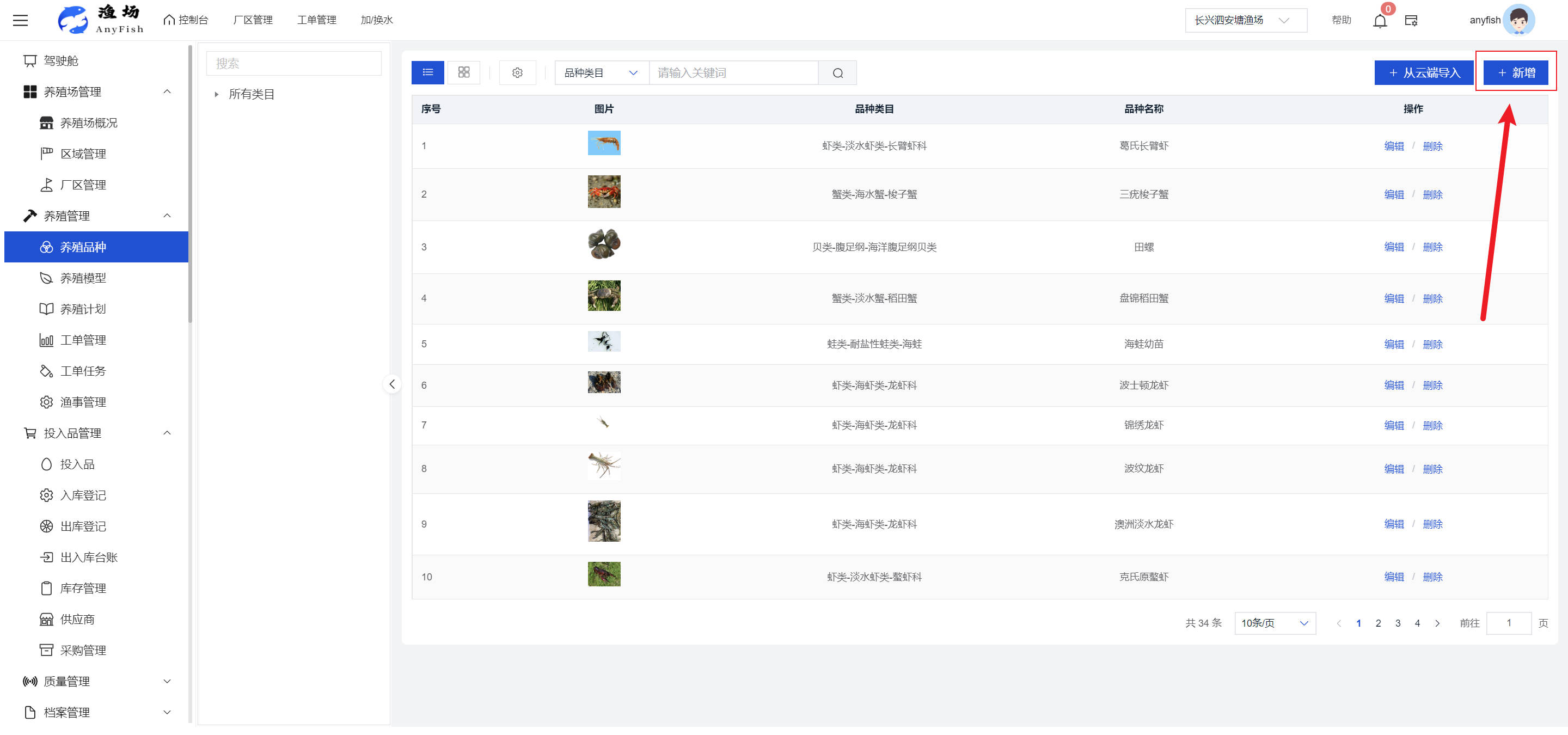Image resolution: width=1568 pixels, height=735 pixels.
Task: Click the 新增 button
Action: point(1515,73)
